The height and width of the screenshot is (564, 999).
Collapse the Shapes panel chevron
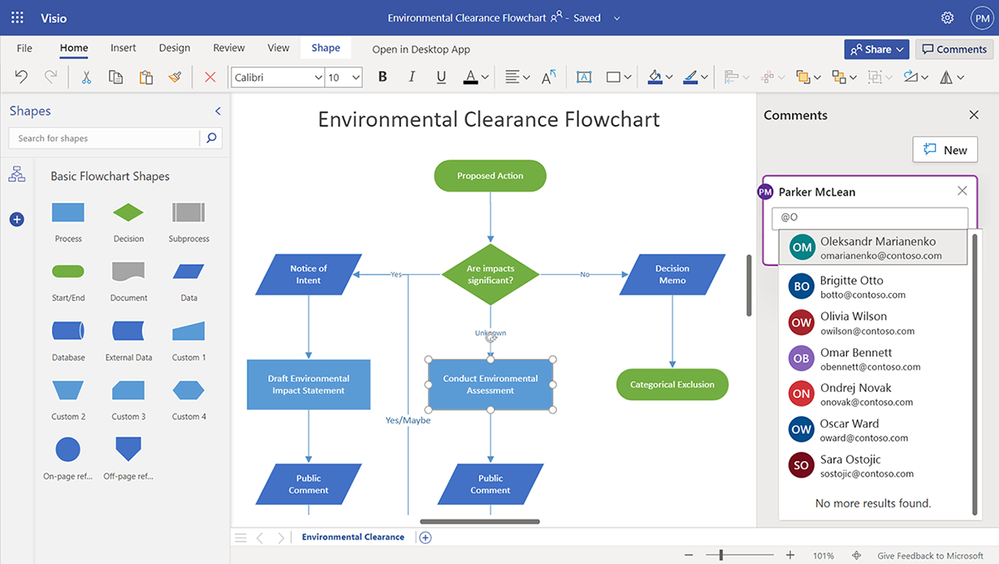point(218,111)
